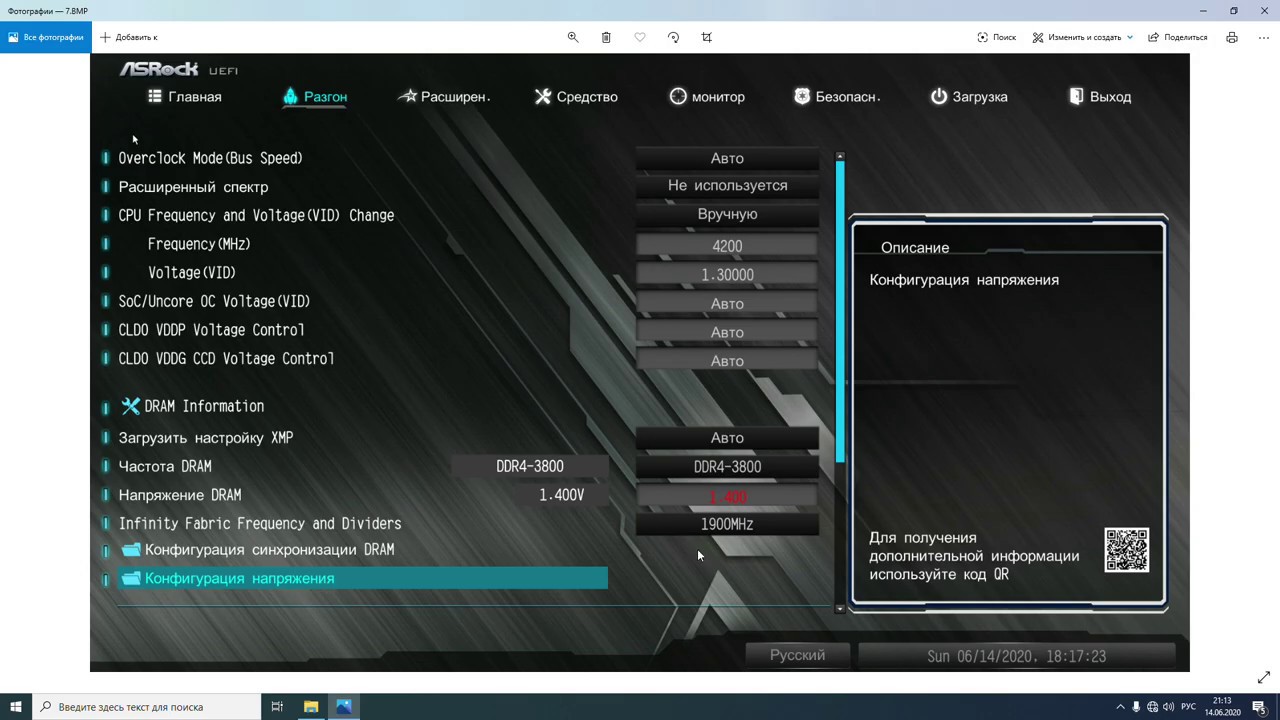
Task: Open the notification center icon
Action: pyautogui.click(x=1259, y=707)
